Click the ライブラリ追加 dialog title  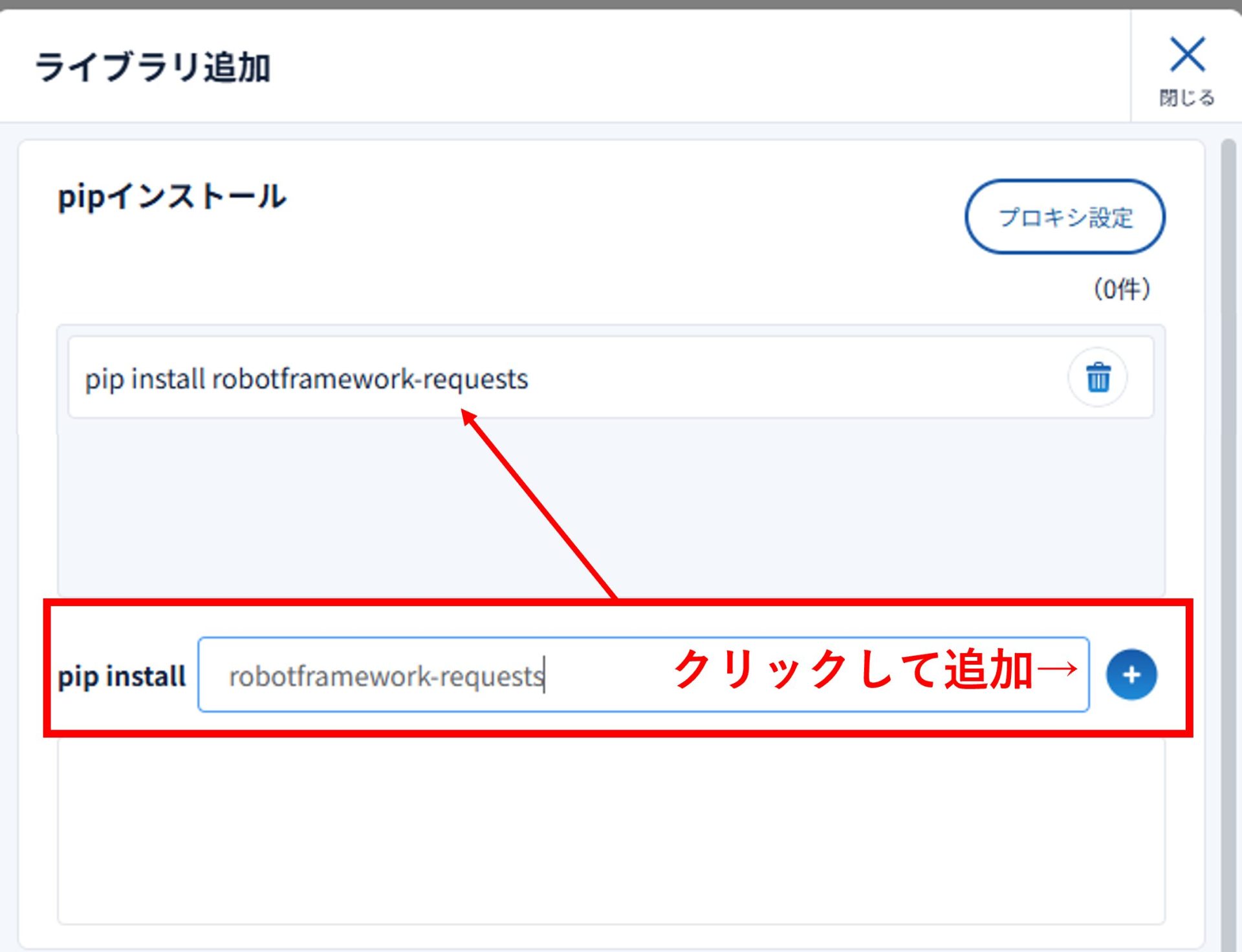coord(153,67)
